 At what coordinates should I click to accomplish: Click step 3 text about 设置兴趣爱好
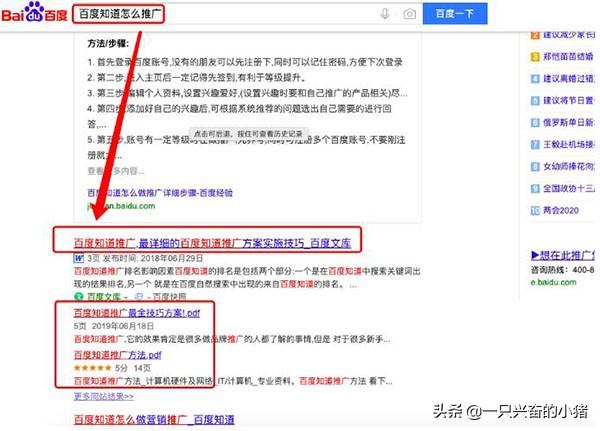(248, 93)
